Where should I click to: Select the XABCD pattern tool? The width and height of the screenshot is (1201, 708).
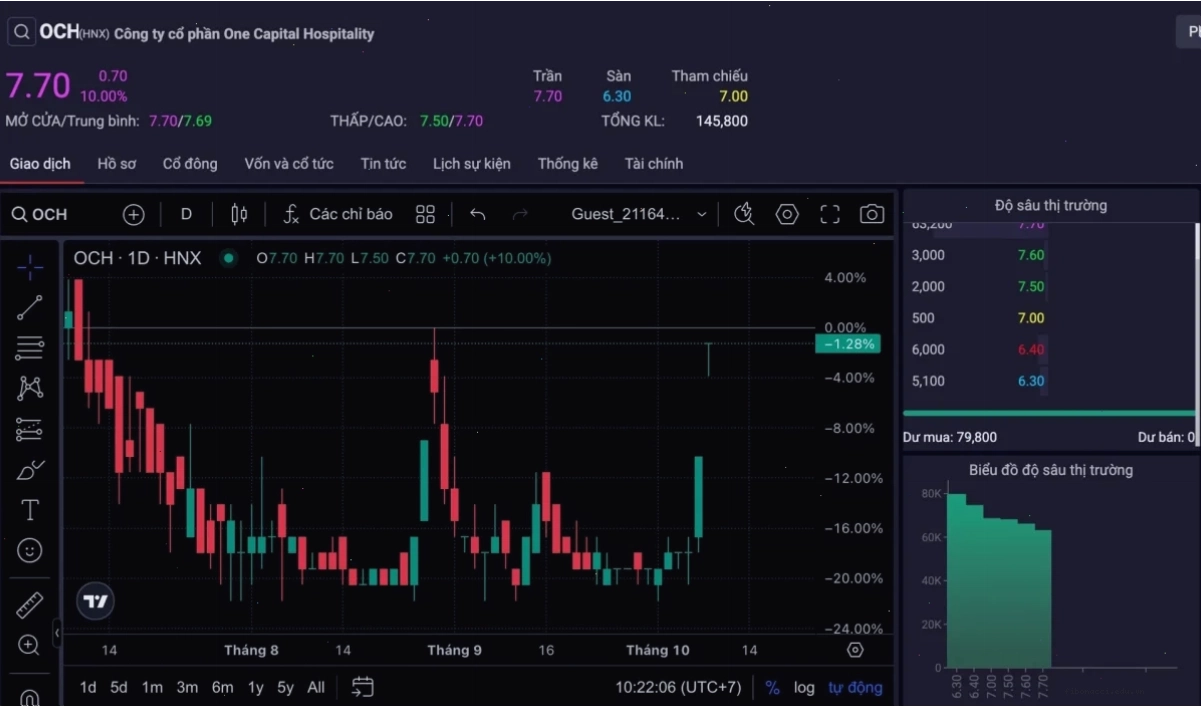point(30,388)
